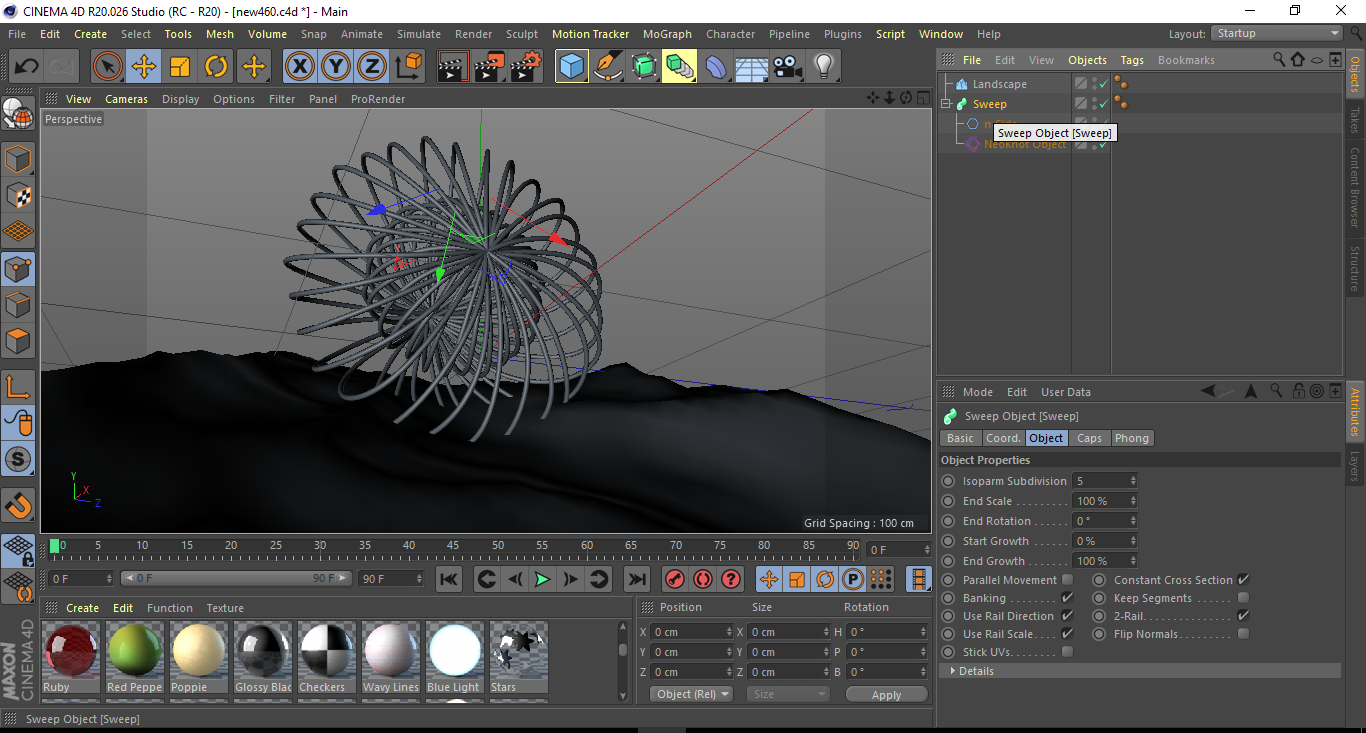
Task: Expand the Details section
Action: [x=953, y=671]
